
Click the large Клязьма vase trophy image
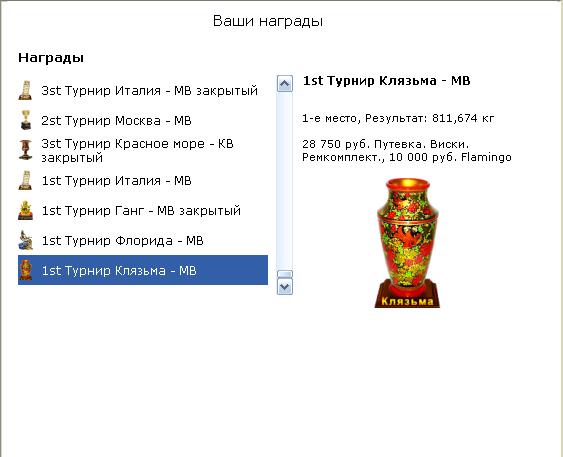[x=408, y=243]
